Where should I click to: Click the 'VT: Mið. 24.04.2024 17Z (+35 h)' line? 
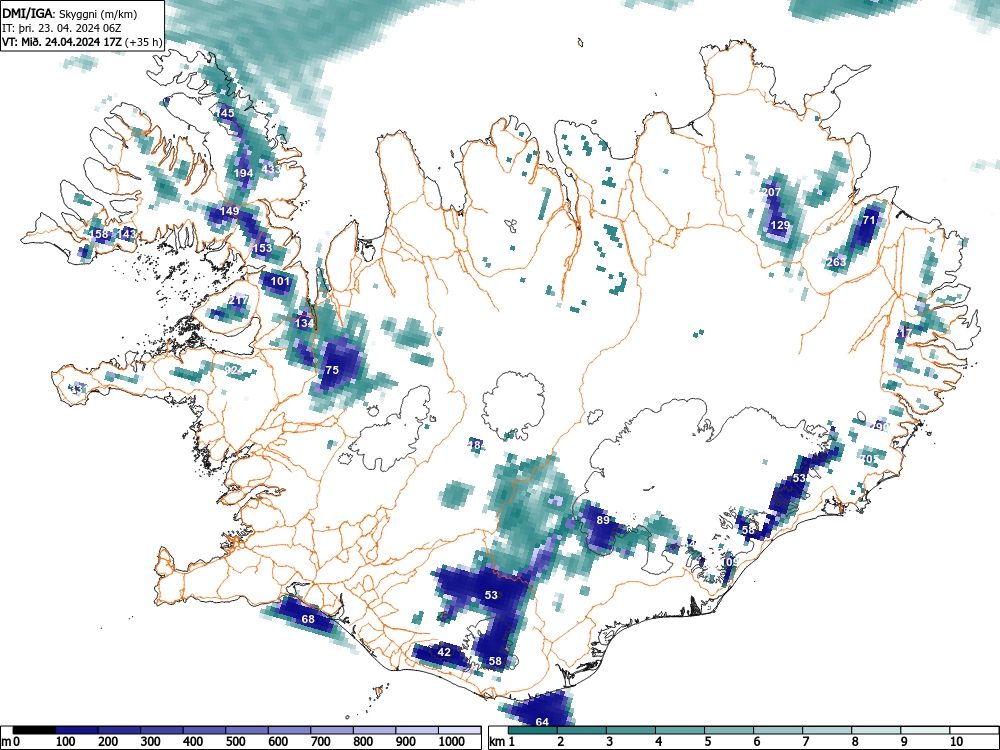82,42
